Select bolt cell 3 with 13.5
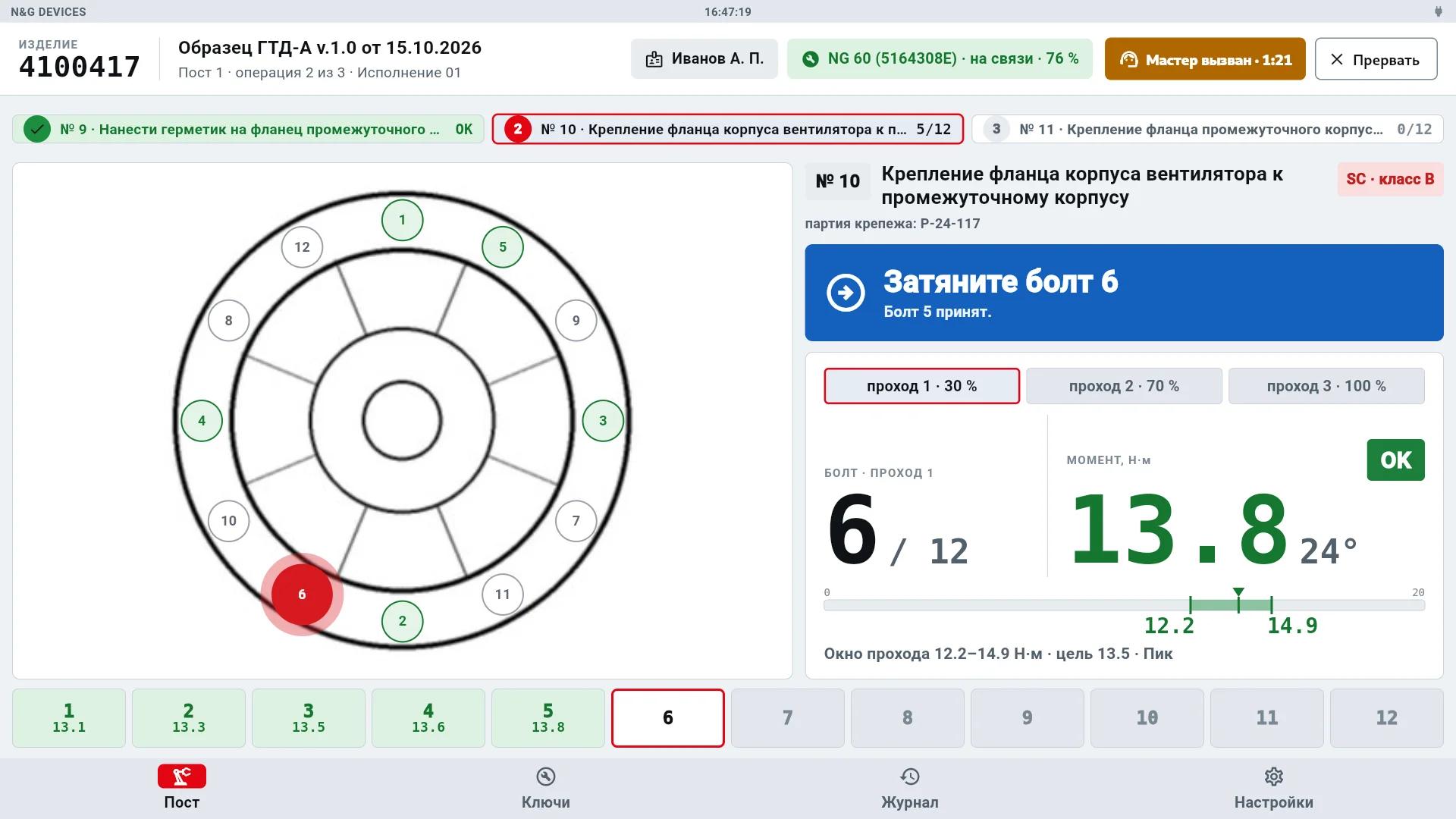1456x819 pixels. pos(309,718)
